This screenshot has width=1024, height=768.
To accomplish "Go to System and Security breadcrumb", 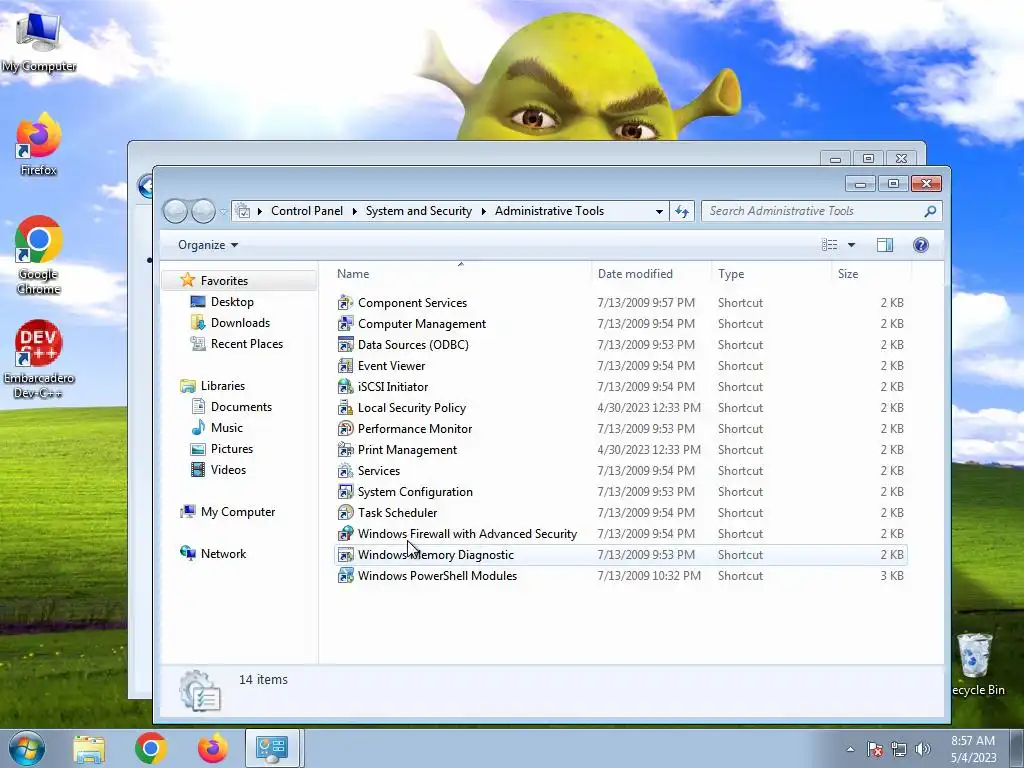I will pyautogui.click(x=419, y=211).
